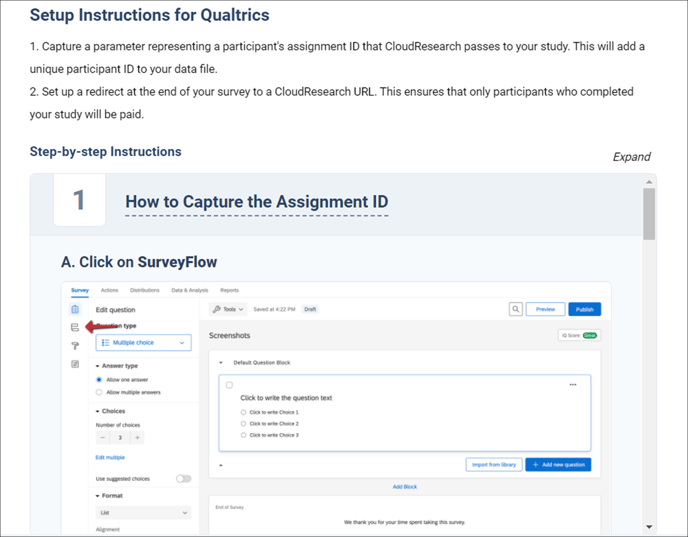Image resolution: width=688 pixels, height=537 pixels.
Task: Open the Survey Options icon in sidebar
Action: click(75, 364)
